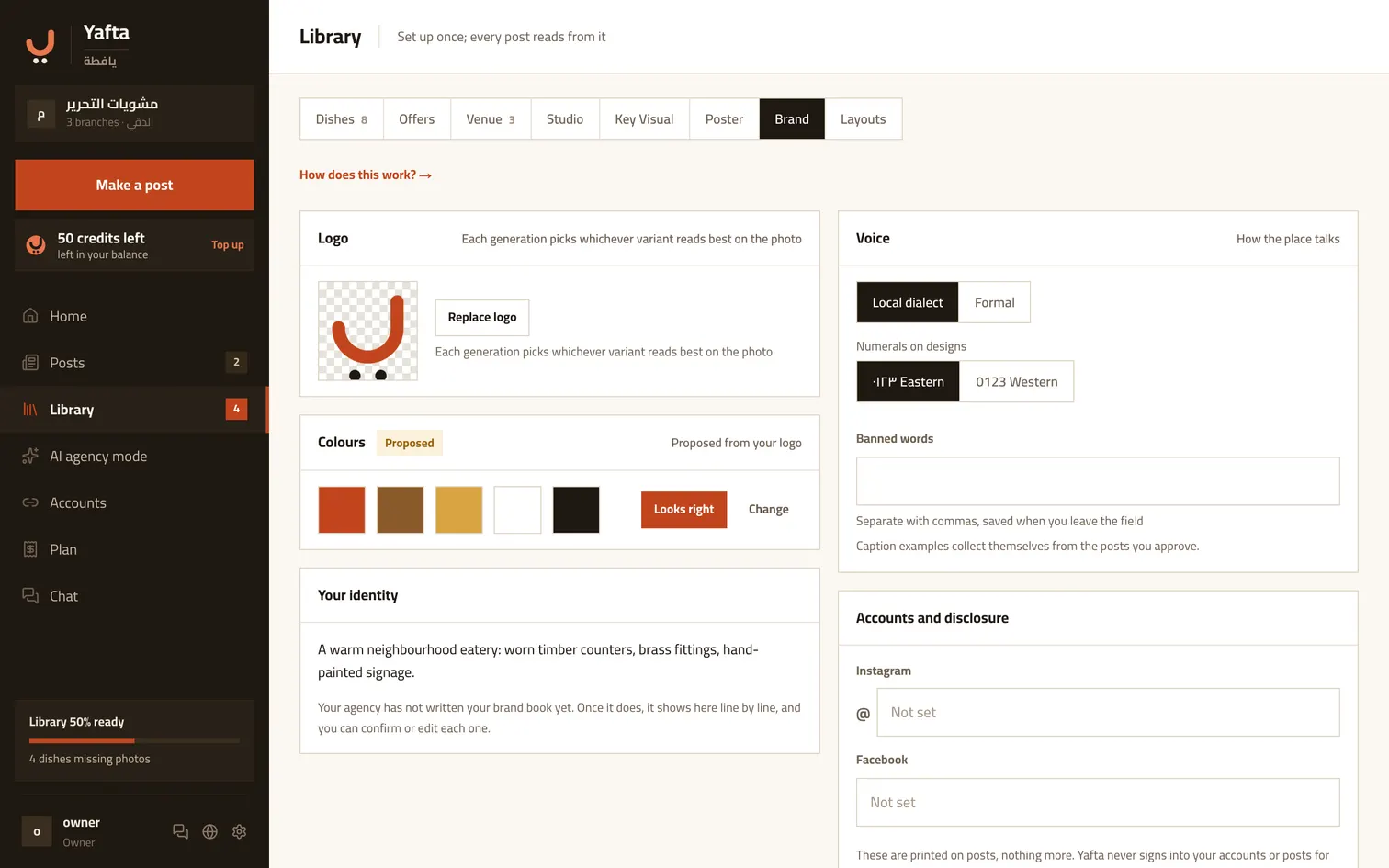The width and height of the screenshot is (1389, 868).
Task: Click the Yafta logo mark
Action: [x=40, y=46]
